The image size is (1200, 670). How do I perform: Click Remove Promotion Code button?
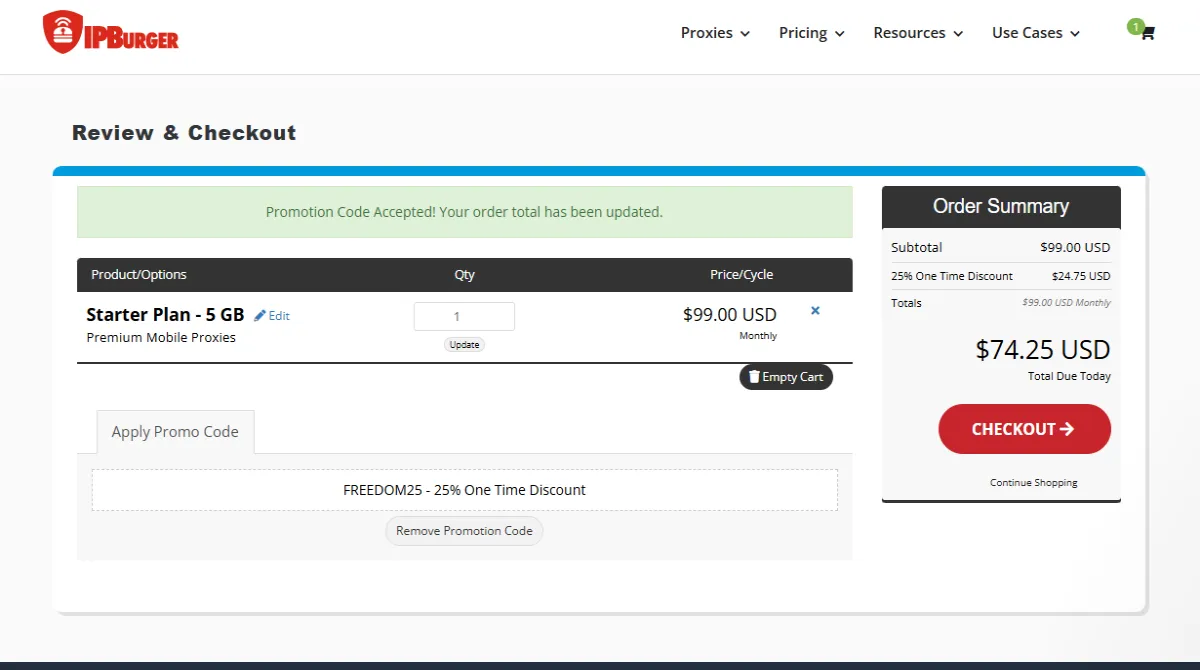(x=464, y=531)
